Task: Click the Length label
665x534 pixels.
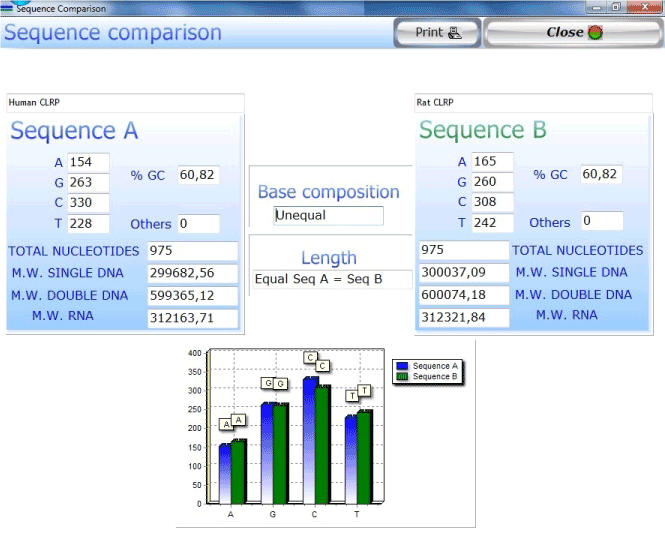Action: click(329, 258)
